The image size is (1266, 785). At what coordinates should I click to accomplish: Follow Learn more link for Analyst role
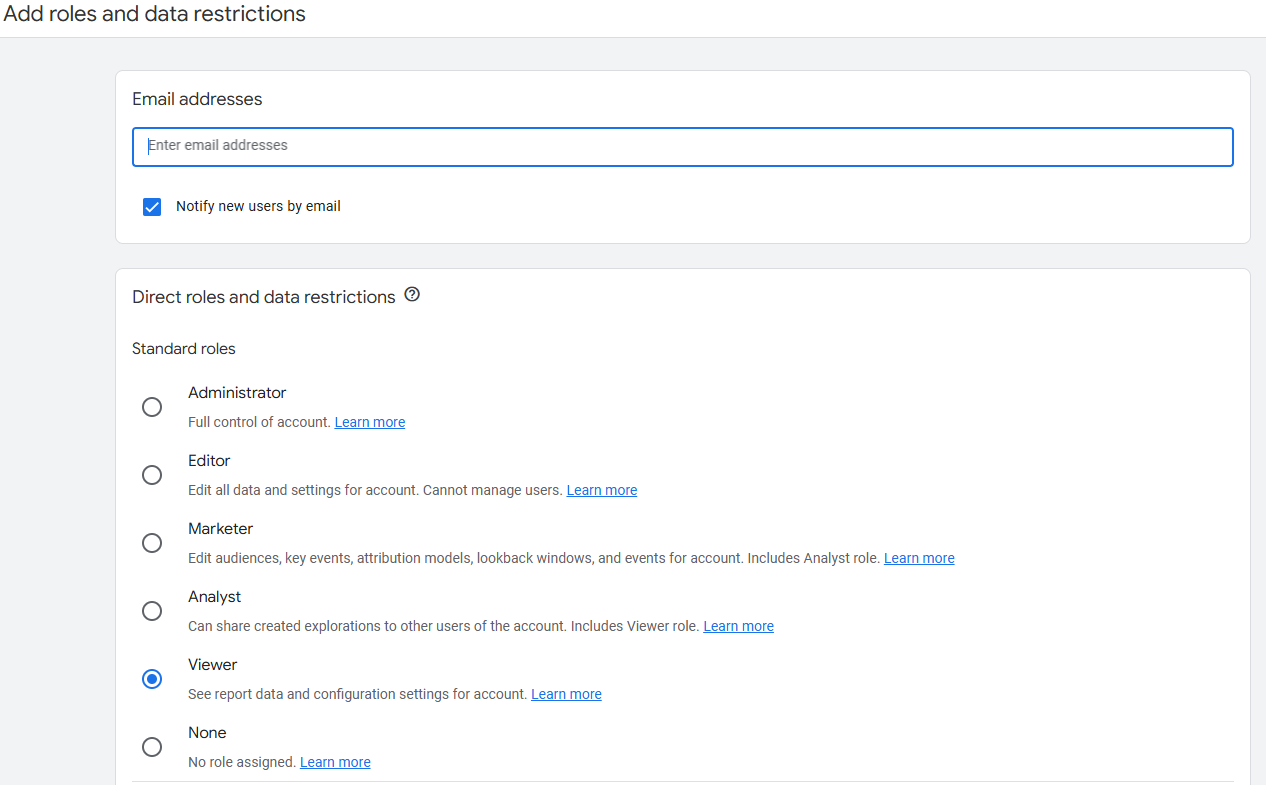[x=738, y=626]
